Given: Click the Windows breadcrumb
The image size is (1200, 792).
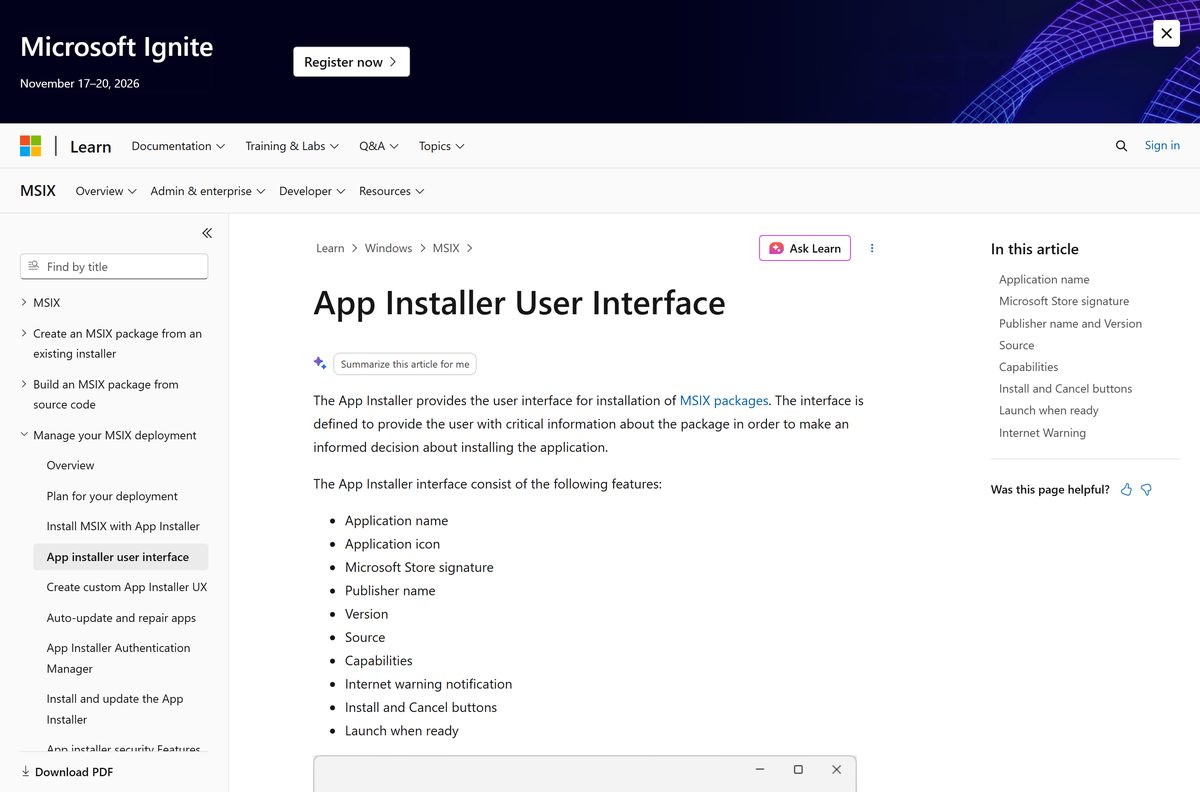Looking at the screenshot, I should 388,248.
